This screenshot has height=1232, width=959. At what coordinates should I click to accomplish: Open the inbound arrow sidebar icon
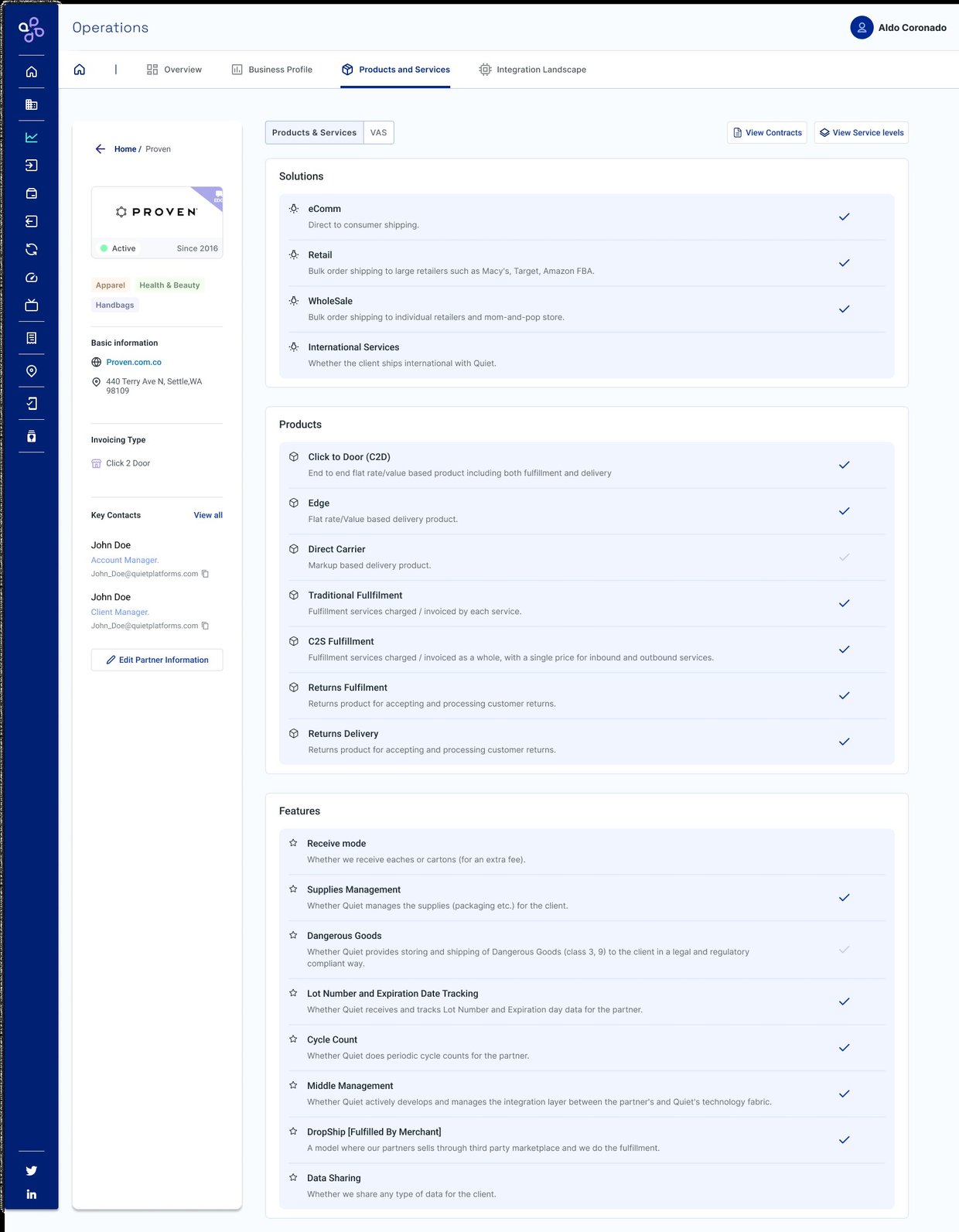coord(32,166)
